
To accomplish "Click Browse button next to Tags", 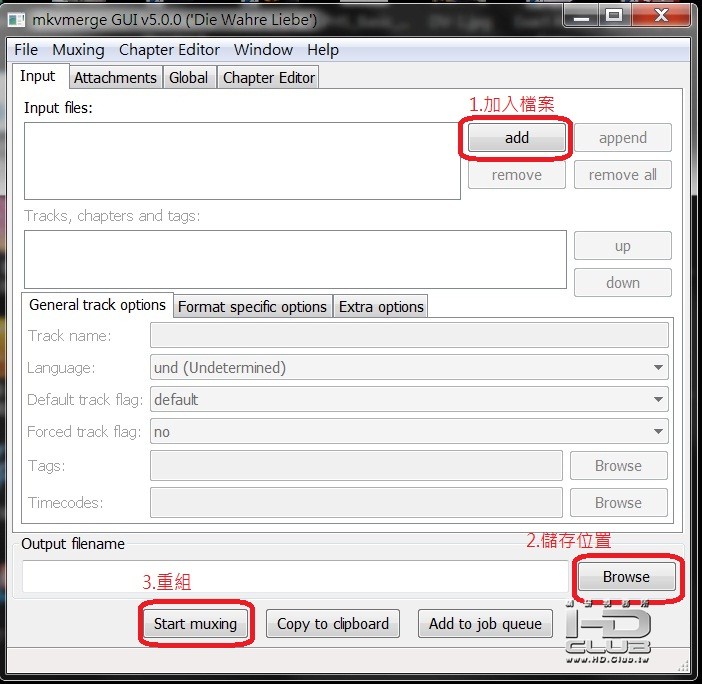I will [x=618, y=466].
